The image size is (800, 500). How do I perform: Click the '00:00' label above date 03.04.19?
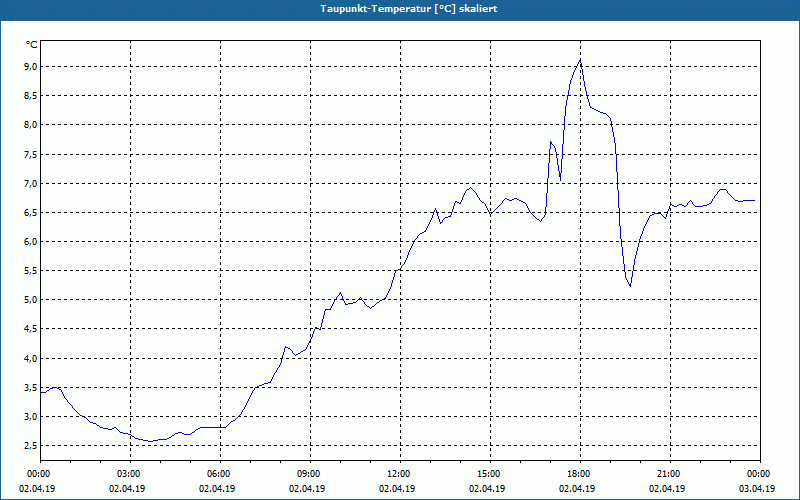pyautogui.click(x=758, y=474)
